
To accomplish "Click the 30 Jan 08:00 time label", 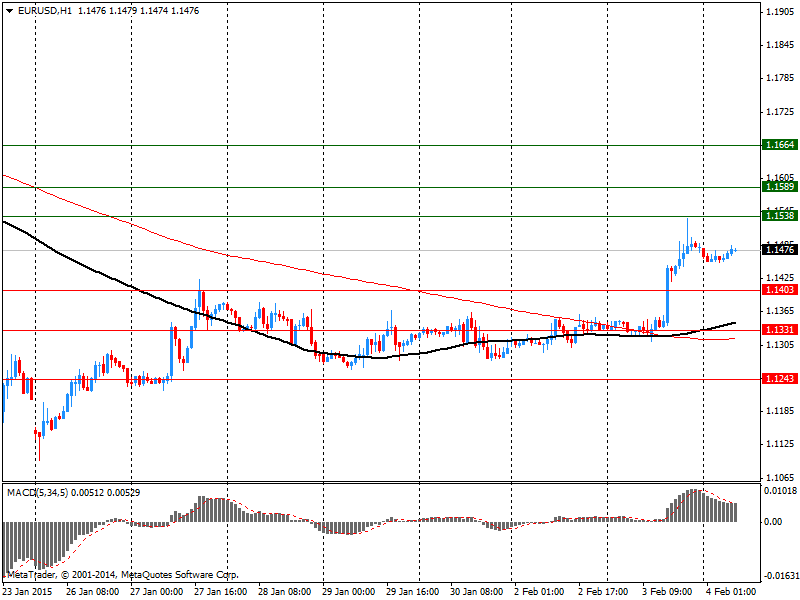I will [x=477, y=592].
